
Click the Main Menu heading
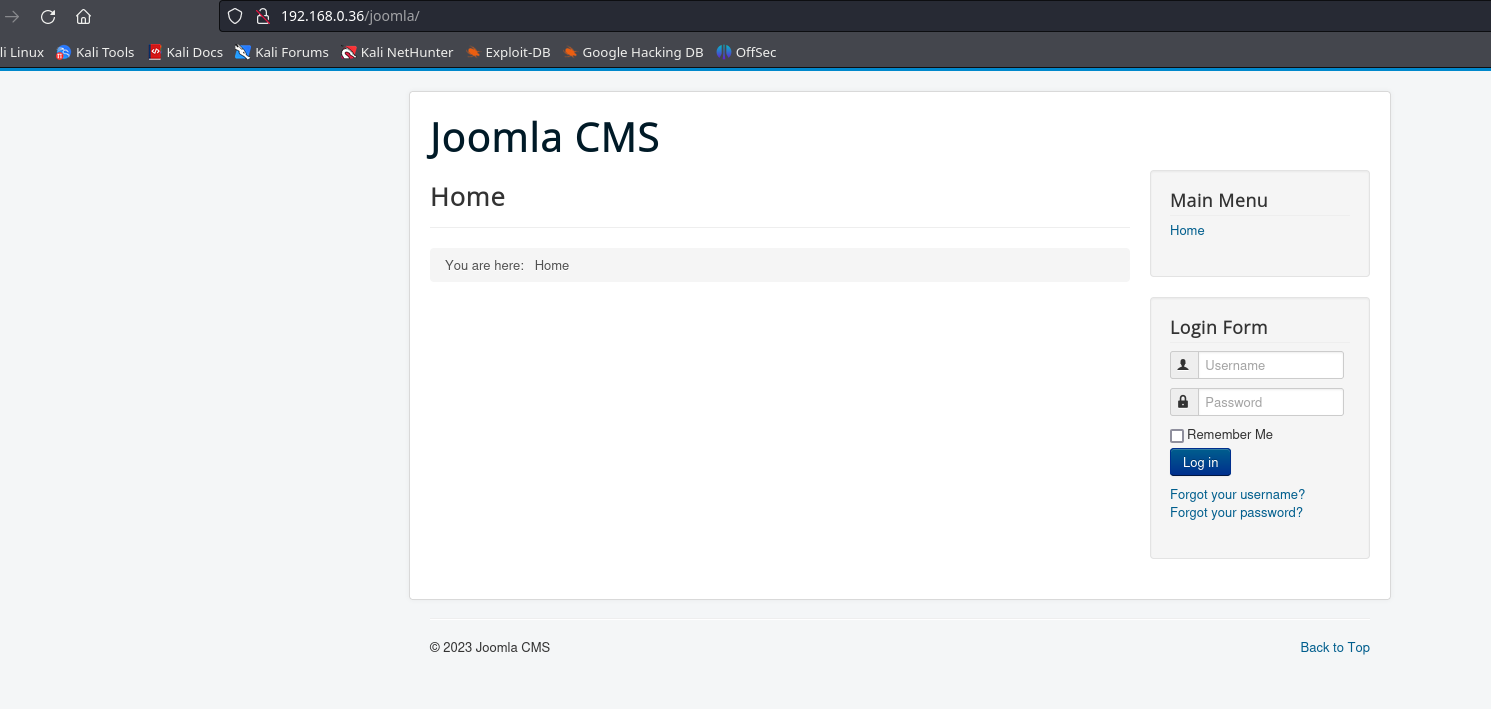click(1219, 200)
